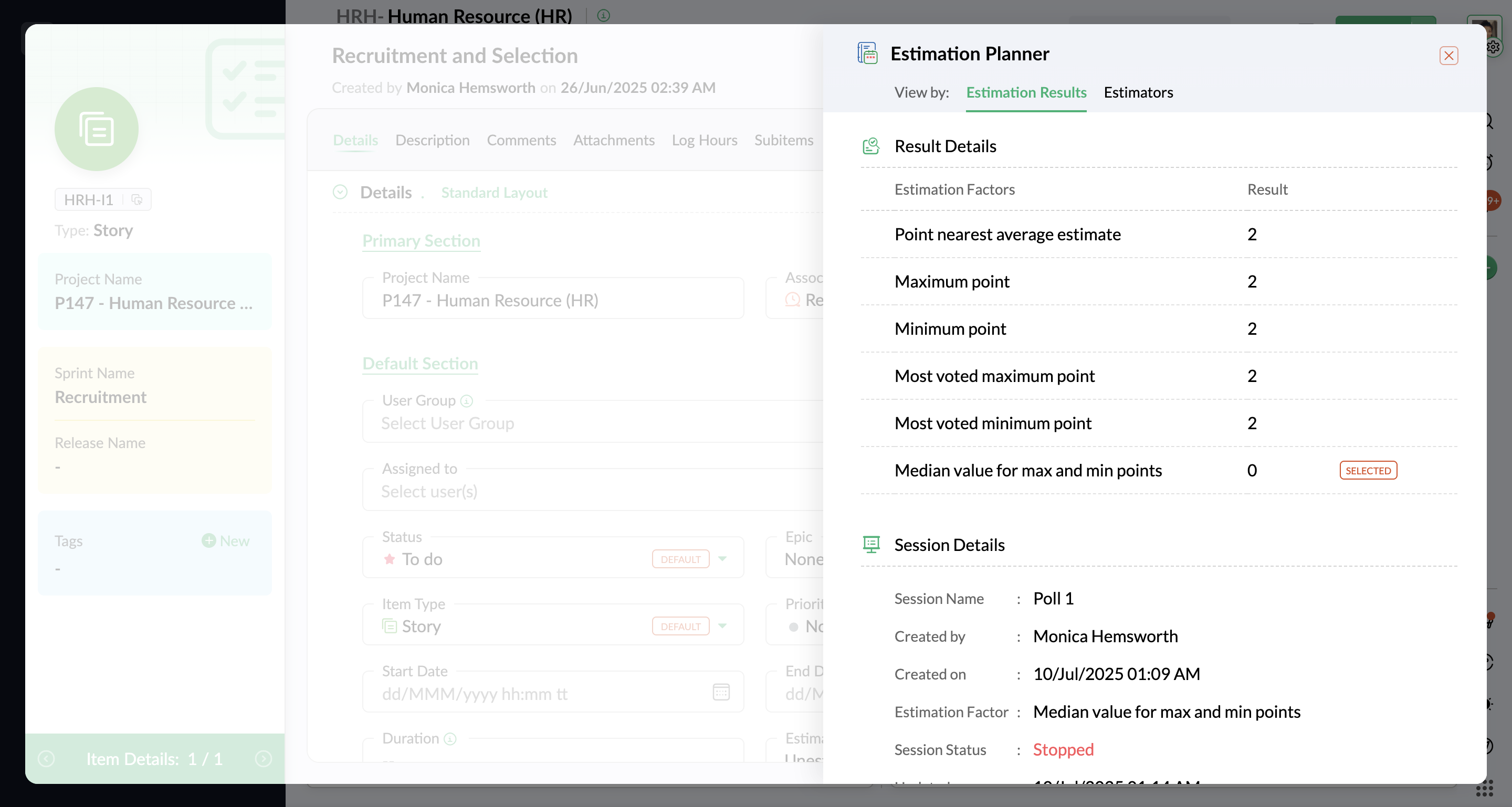
Task: Expand the Status To do dropdown arrow
Action: point(722,559)
